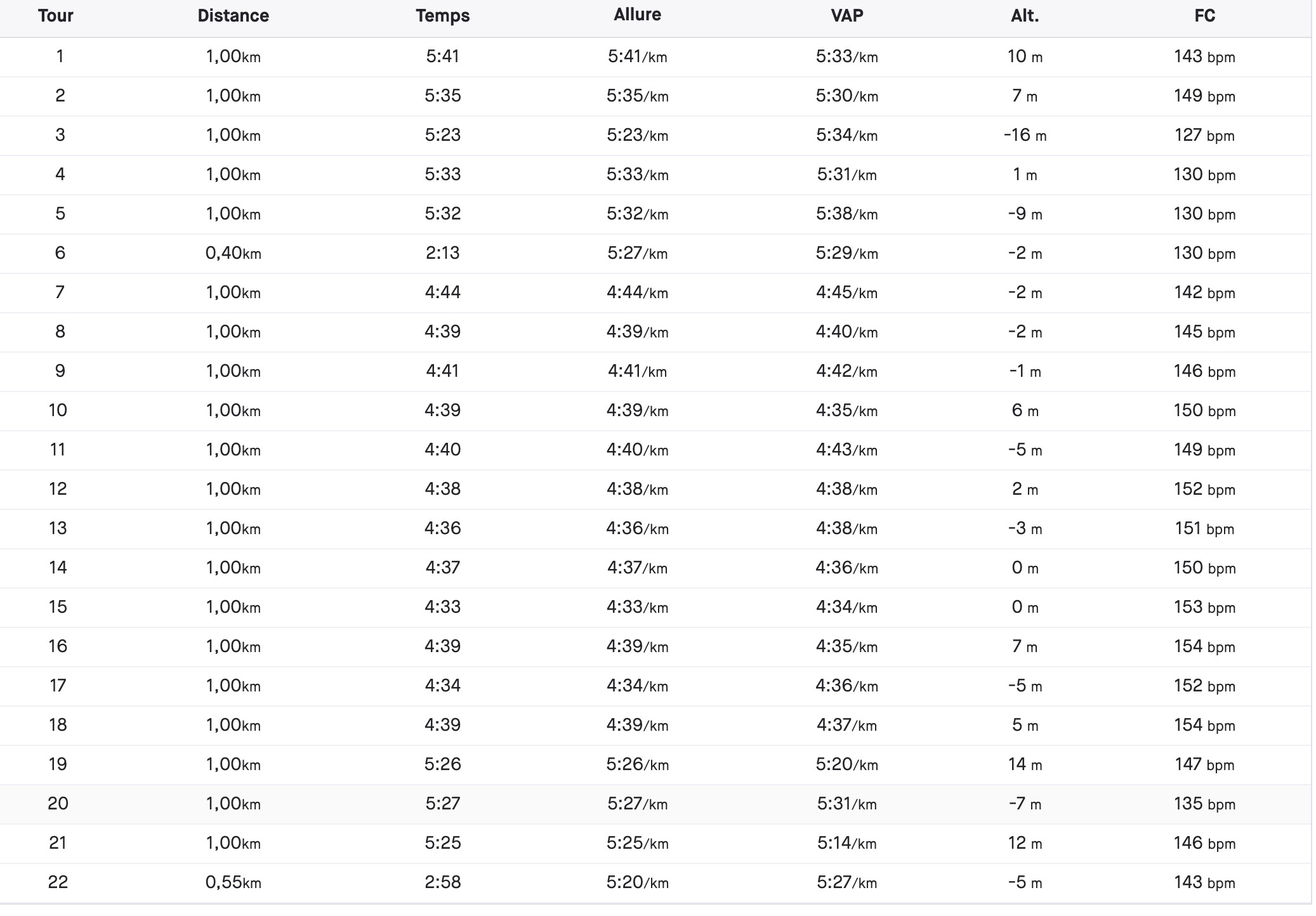Select the 0,55km distance in lap 22
This screenshot has width=1316, height=916.
pyautogui.click(x=233, y=882)
